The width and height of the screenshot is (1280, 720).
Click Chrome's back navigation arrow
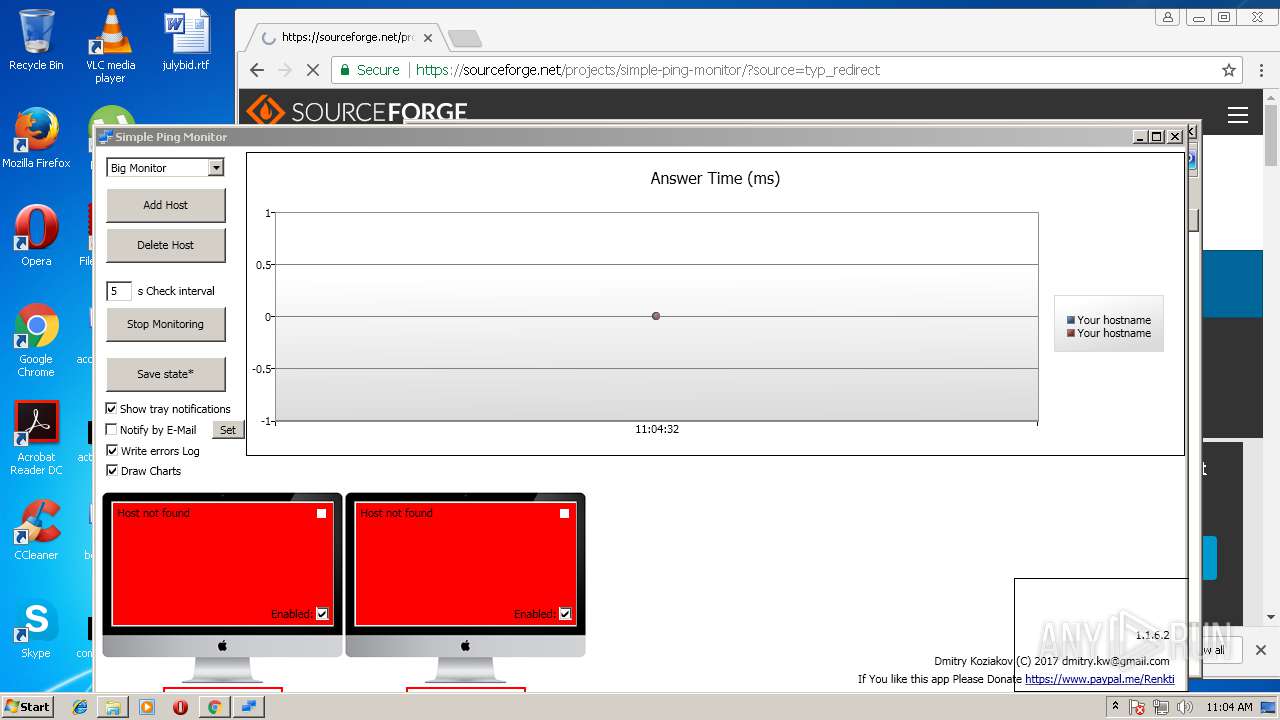tap(257, 70)
